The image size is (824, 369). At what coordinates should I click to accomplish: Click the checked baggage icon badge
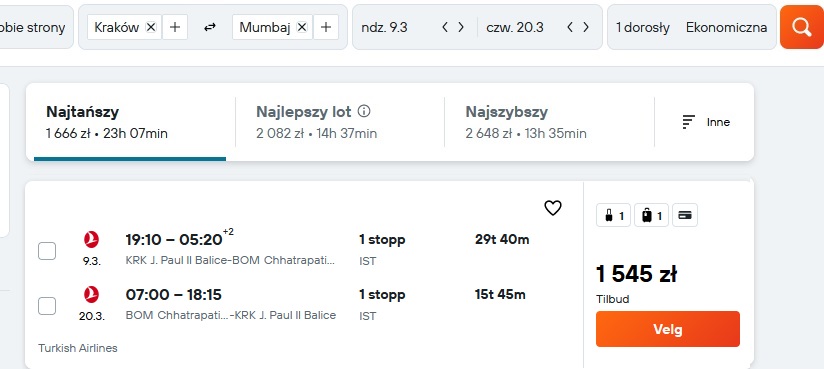[x=652, y=215]
